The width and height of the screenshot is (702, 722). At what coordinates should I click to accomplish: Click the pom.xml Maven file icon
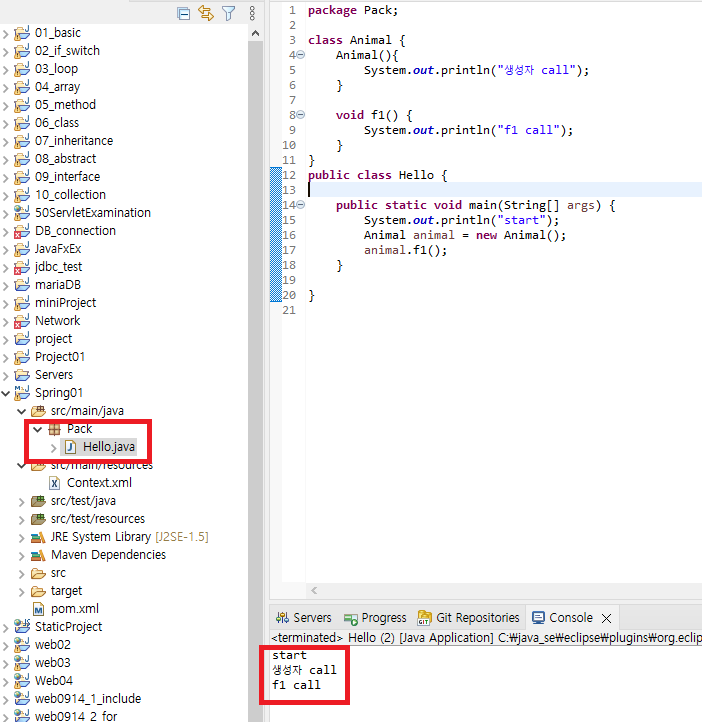point(39,610)
